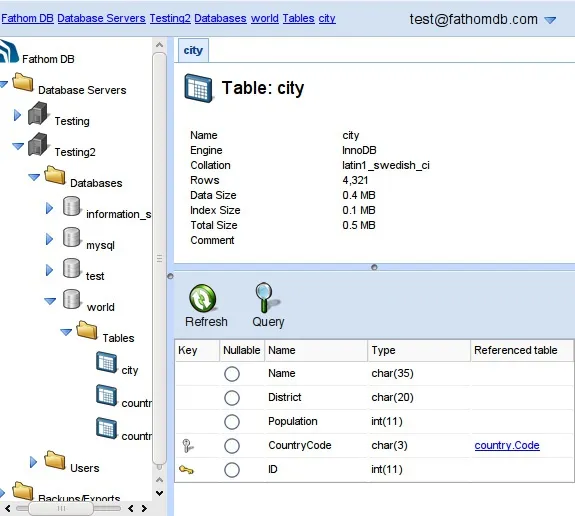The width and height of the screenshot is (575, 516).
Task: Open the world breadcrumb link
Action: 265,18
